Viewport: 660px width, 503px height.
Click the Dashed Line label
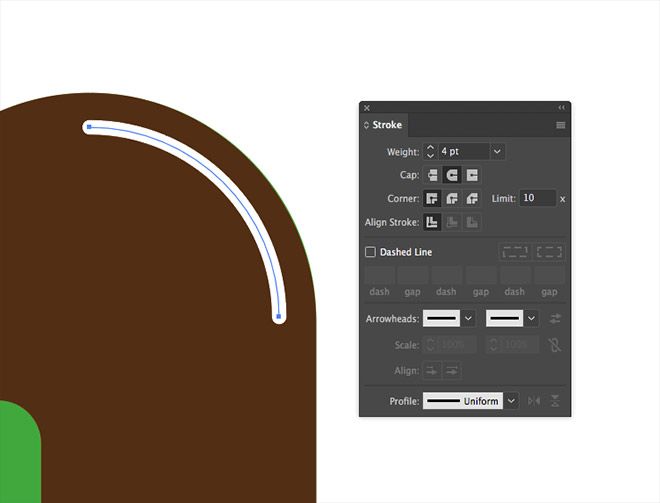click(406, 252)
